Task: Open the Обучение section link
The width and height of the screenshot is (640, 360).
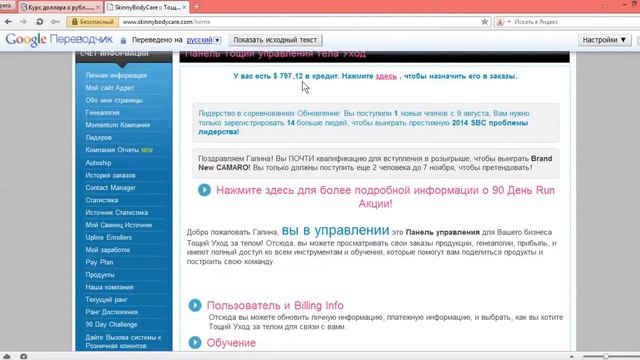Action: 231,343
